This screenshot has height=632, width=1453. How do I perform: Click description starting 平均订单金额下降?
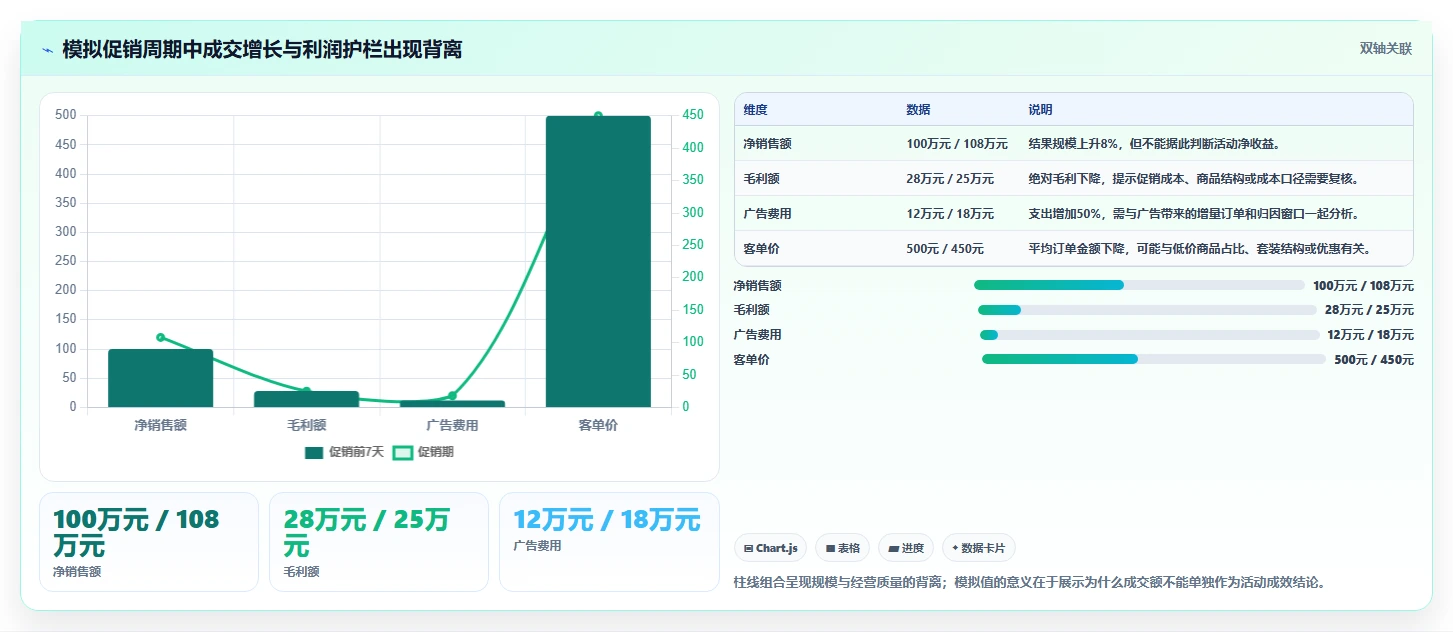pyautogui.click(x=1202, y=249)
